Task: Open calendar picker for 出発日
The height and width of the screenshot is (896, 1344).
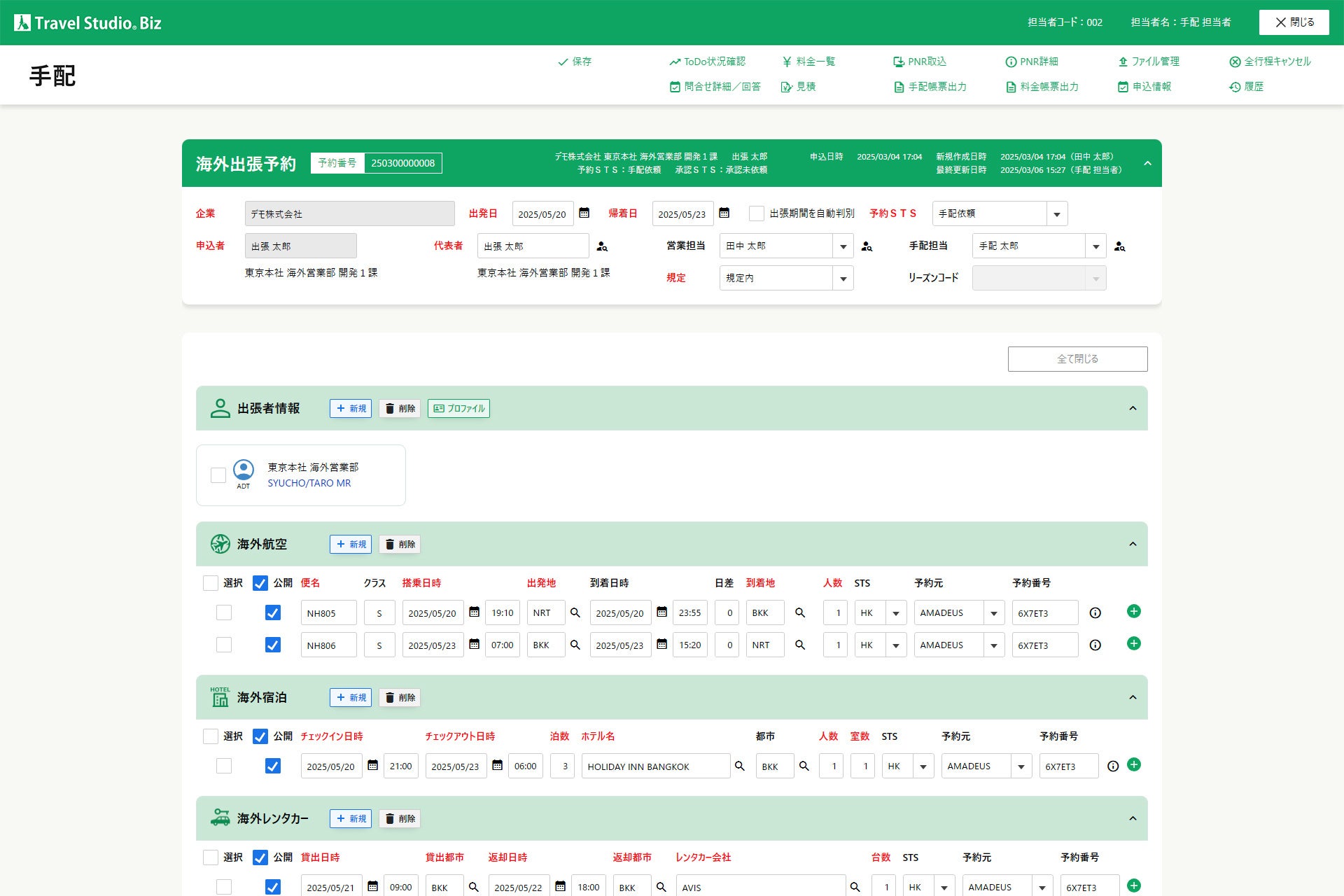Action: pyautogui.click(x=584, y=213)
